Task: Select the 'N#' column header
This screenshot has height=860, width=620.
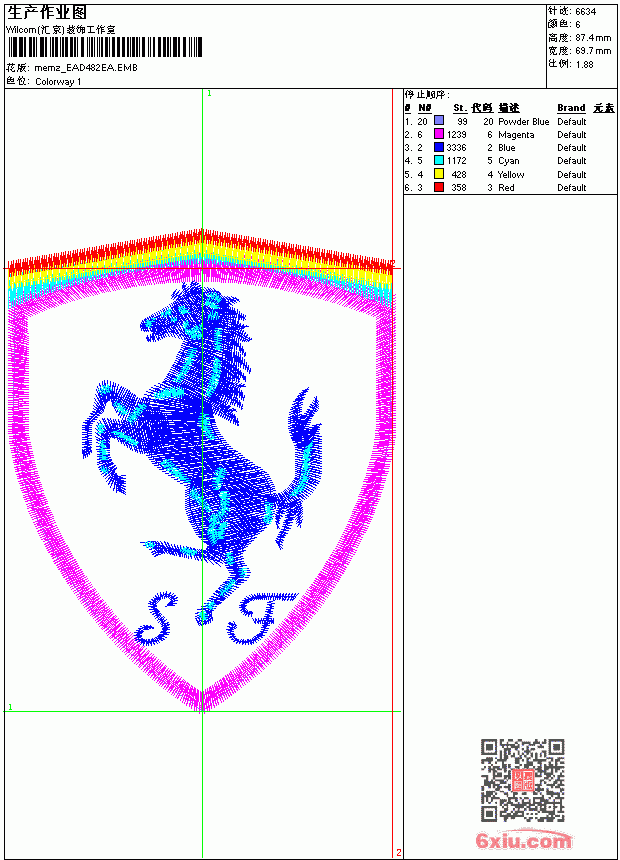Action: [x=425, y=108]
